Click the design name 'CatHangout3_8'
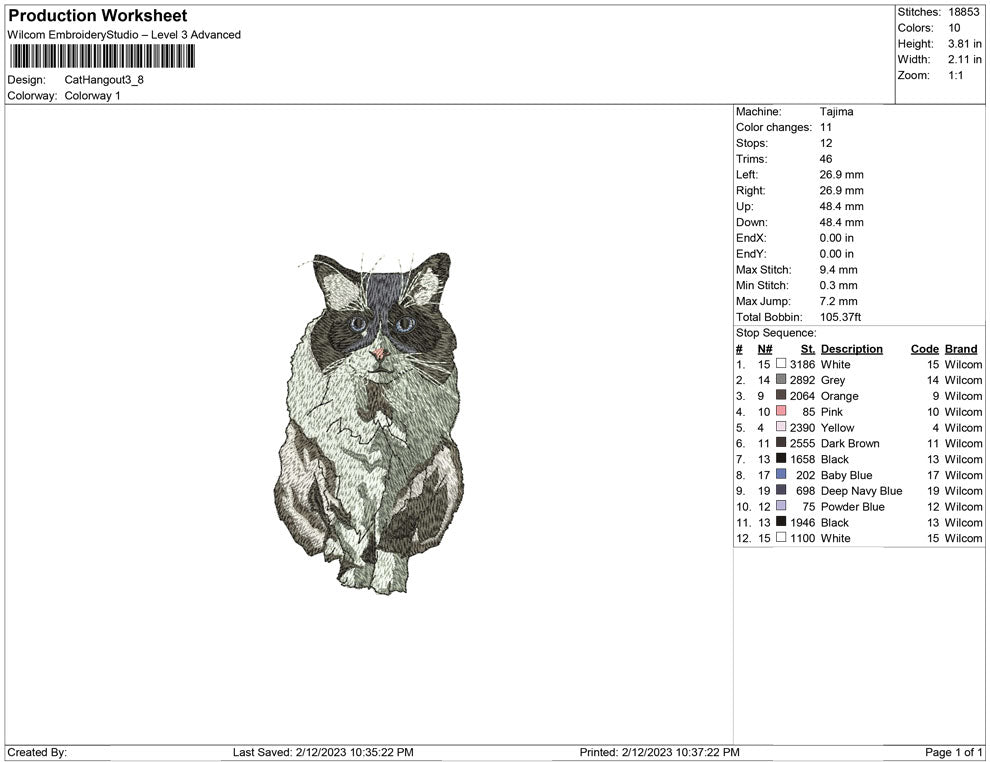This screenshot has width=990, height=762. [x=104, y=80]
